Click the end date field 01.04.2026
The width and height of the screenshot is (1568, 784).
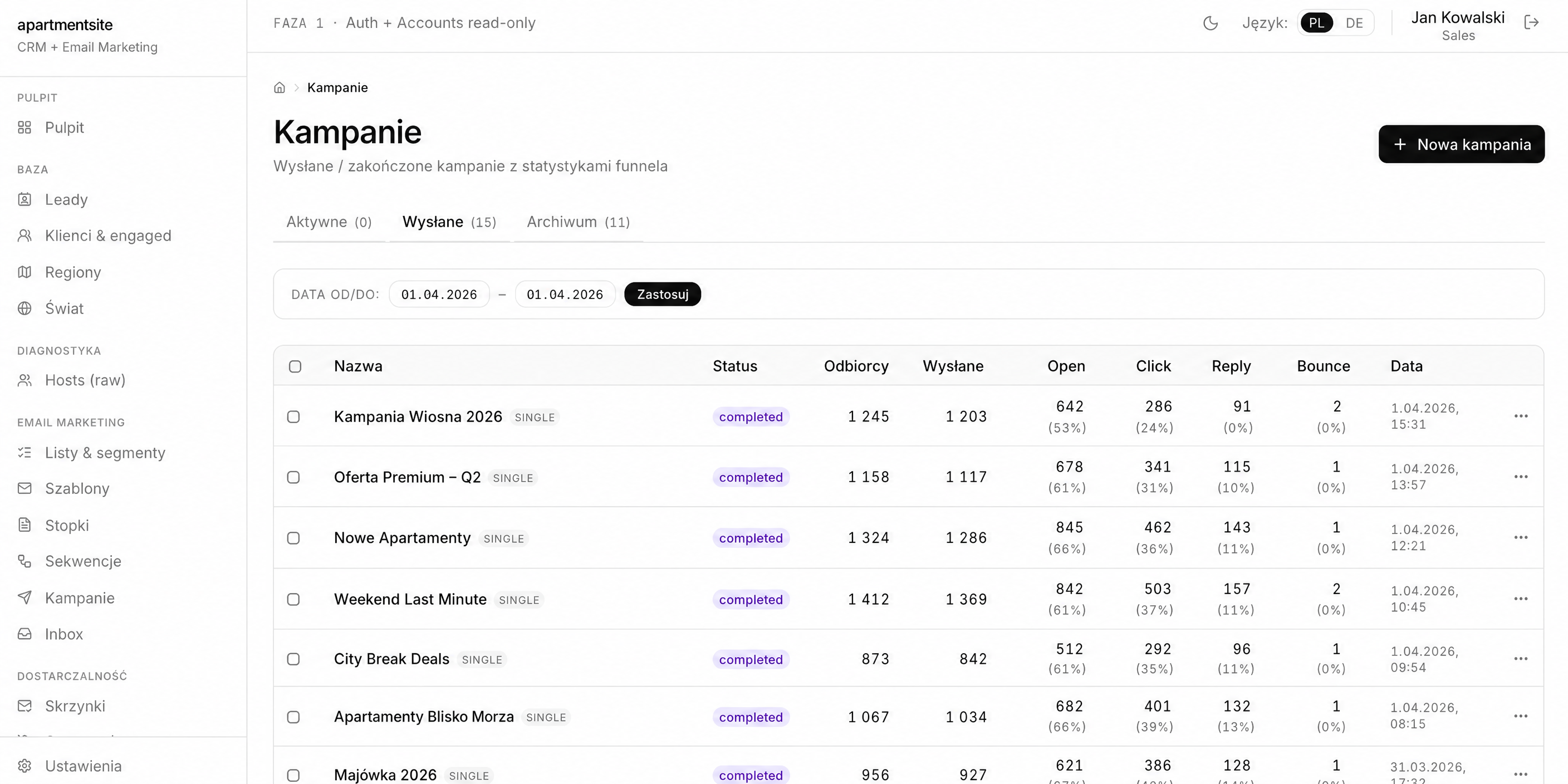[x=565, y=295]
